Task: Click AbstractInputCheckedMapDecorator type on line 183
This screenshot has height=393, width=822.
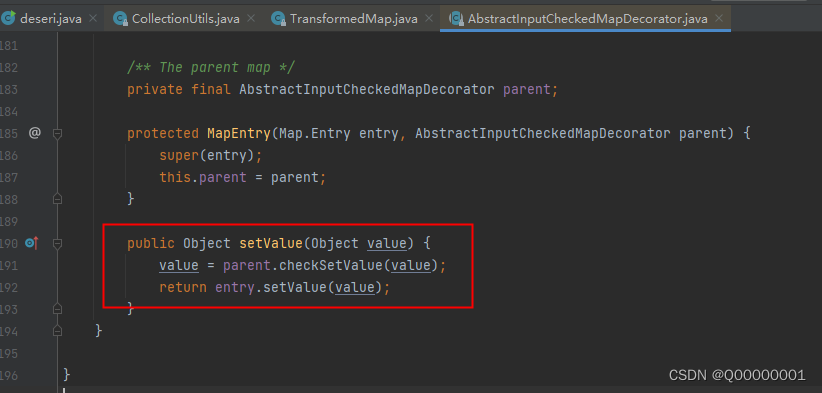Action: [366, 90]
